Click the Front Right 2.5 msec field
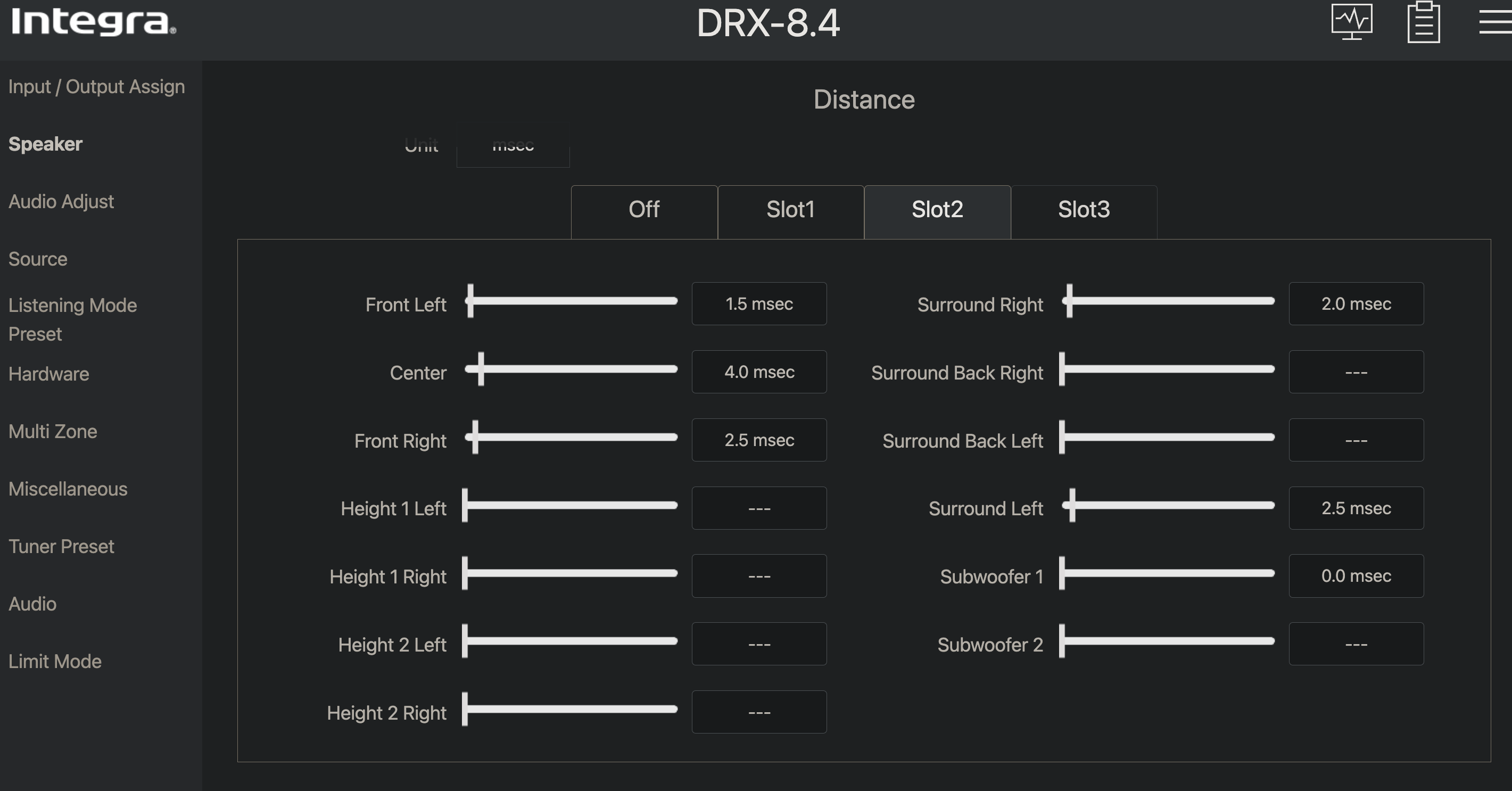Viewport: 1512px width, 791px height. click(759, 440)
